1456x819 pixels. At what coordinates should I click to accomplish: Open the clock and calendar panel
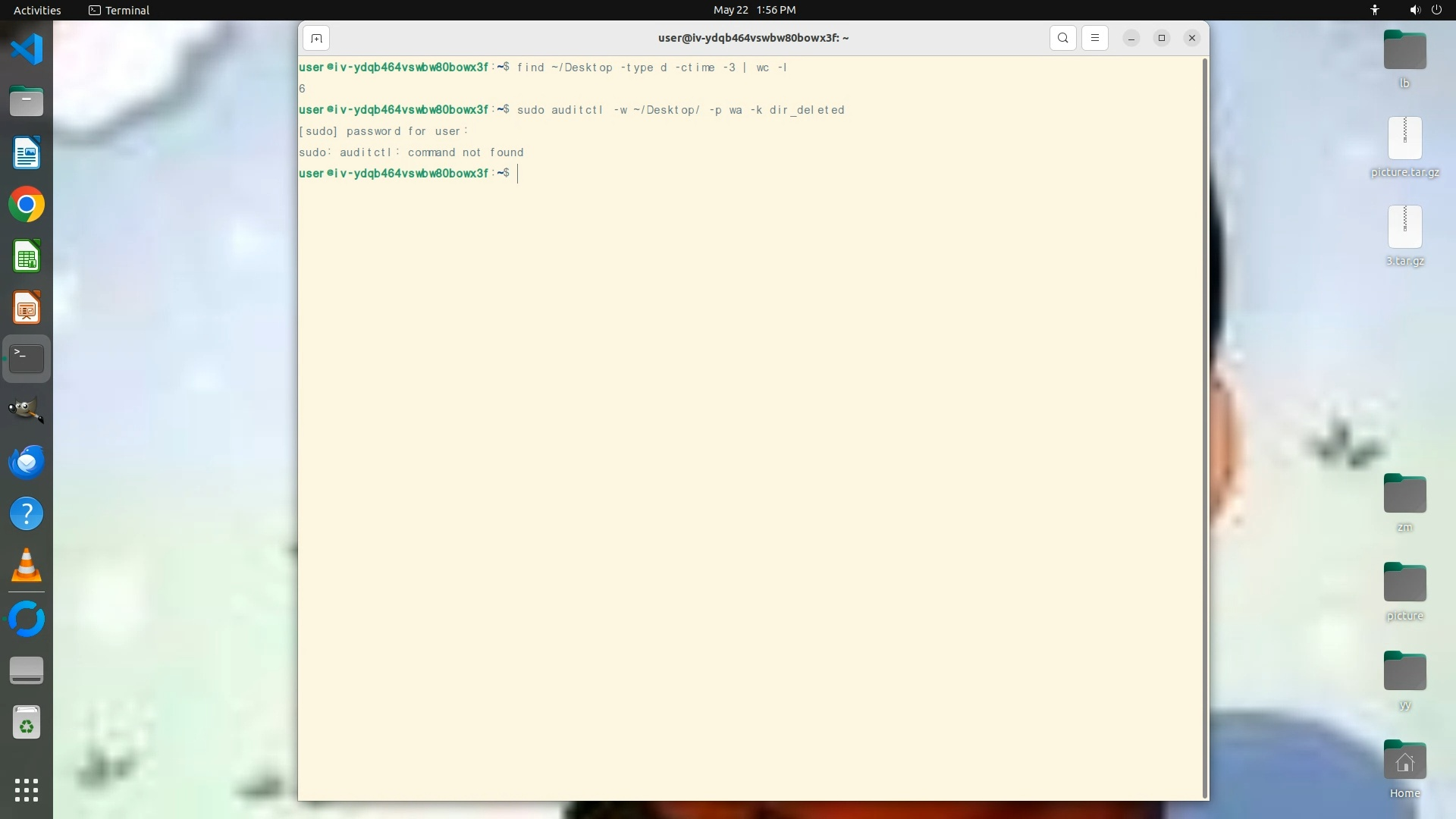[x=754, y=10]
